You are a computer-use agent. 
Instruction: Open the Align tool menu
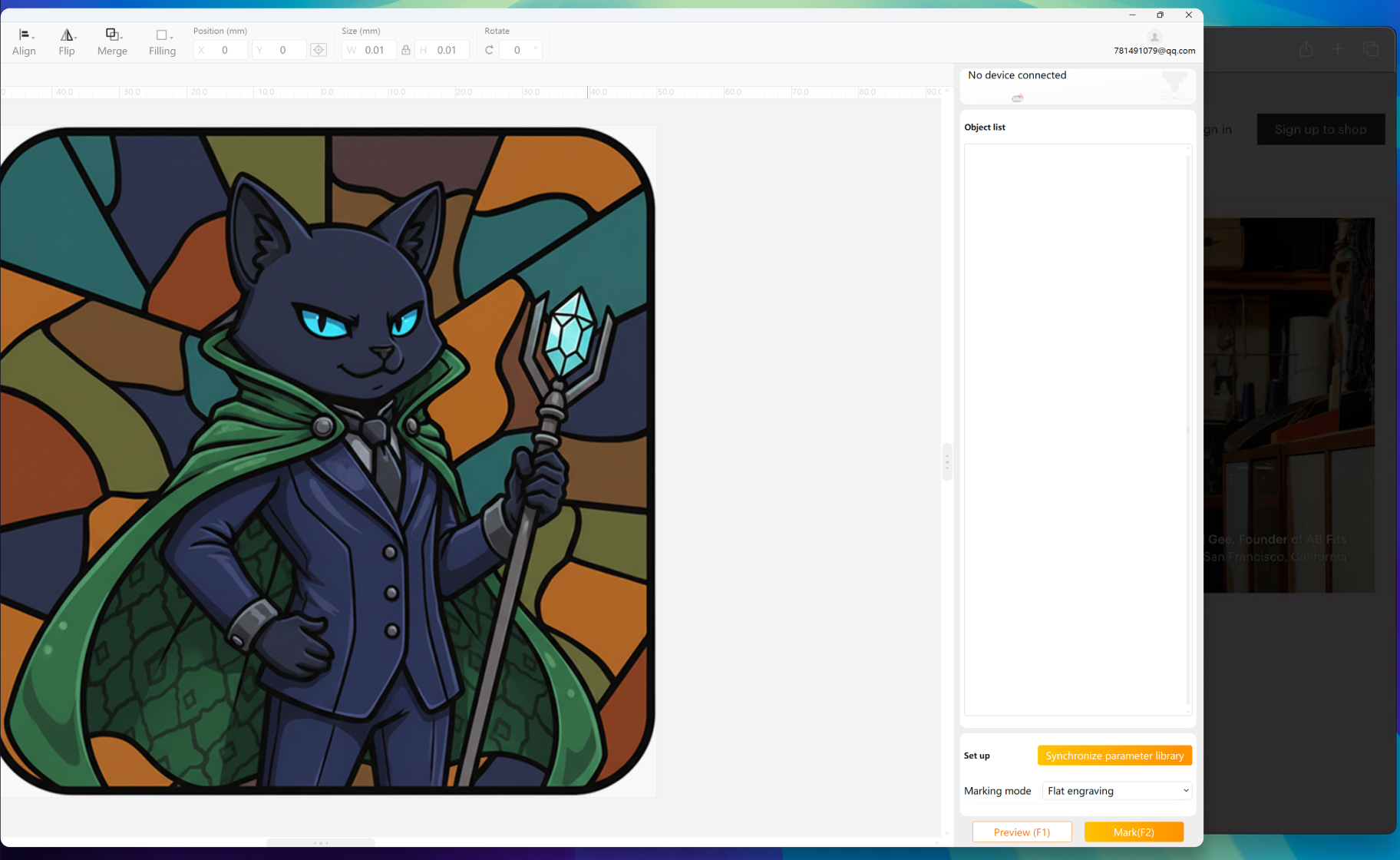pos(24,42)
